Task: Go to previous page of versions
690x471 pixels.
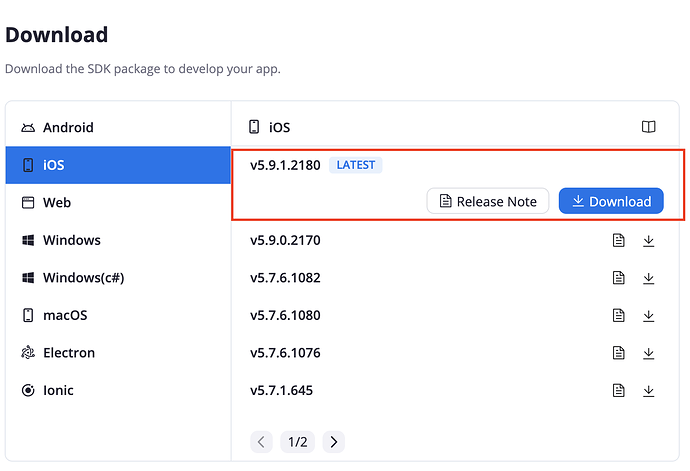Action: pos(262,441)
